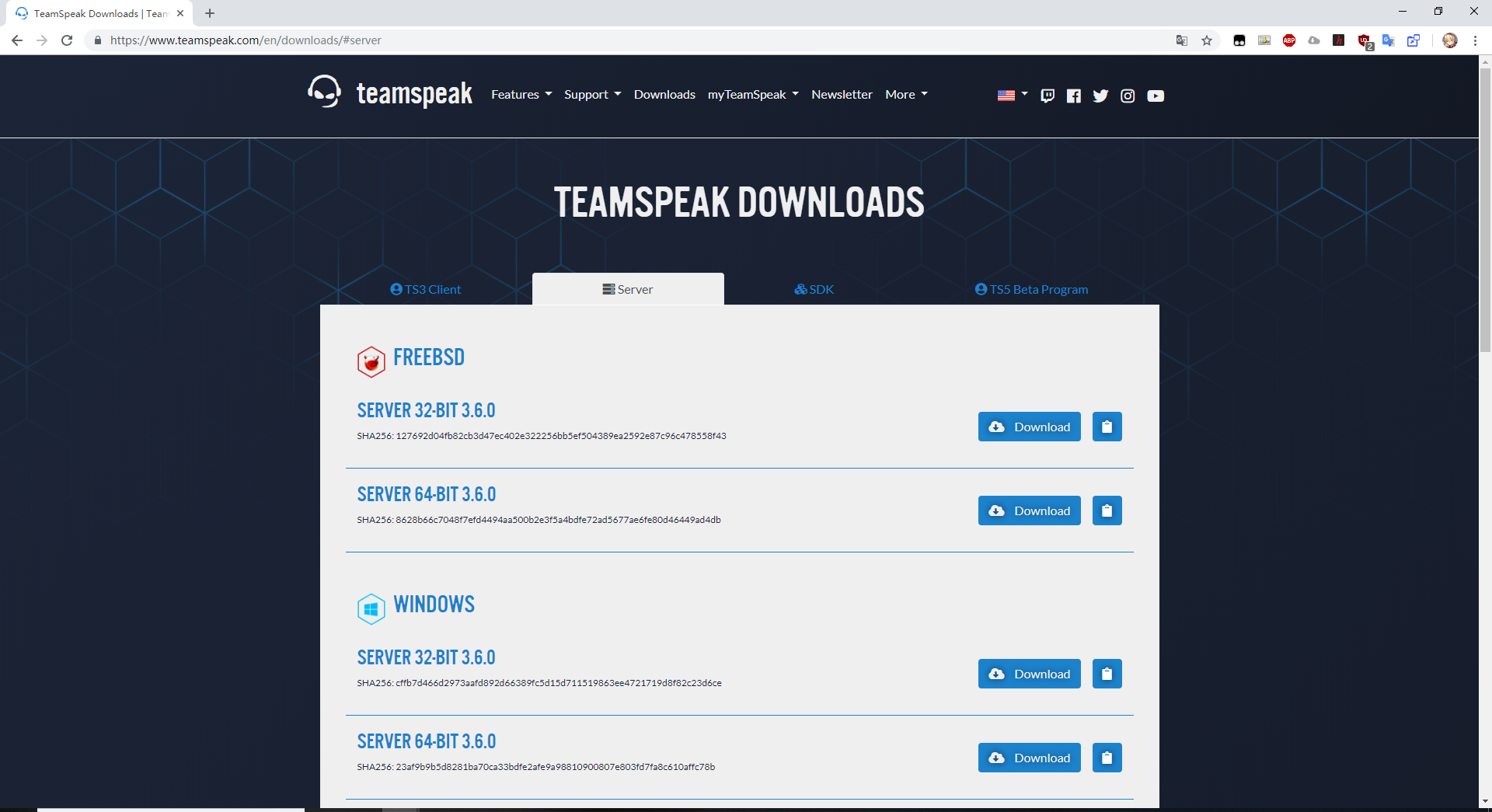This screenshot has height=812, width=1492.
Task: Click the TeamSpeak headset logo
Action: 324,92
